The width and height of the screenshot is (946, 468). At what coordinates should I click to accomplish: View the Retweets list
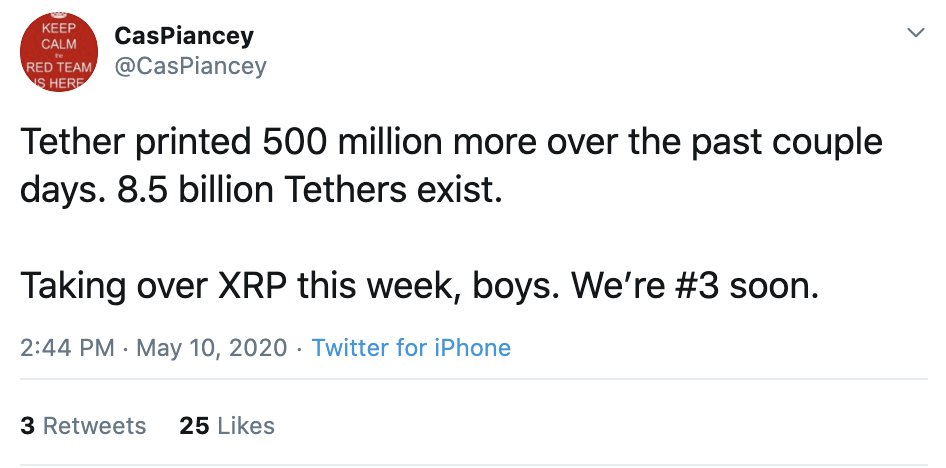[x=94, y=426]
